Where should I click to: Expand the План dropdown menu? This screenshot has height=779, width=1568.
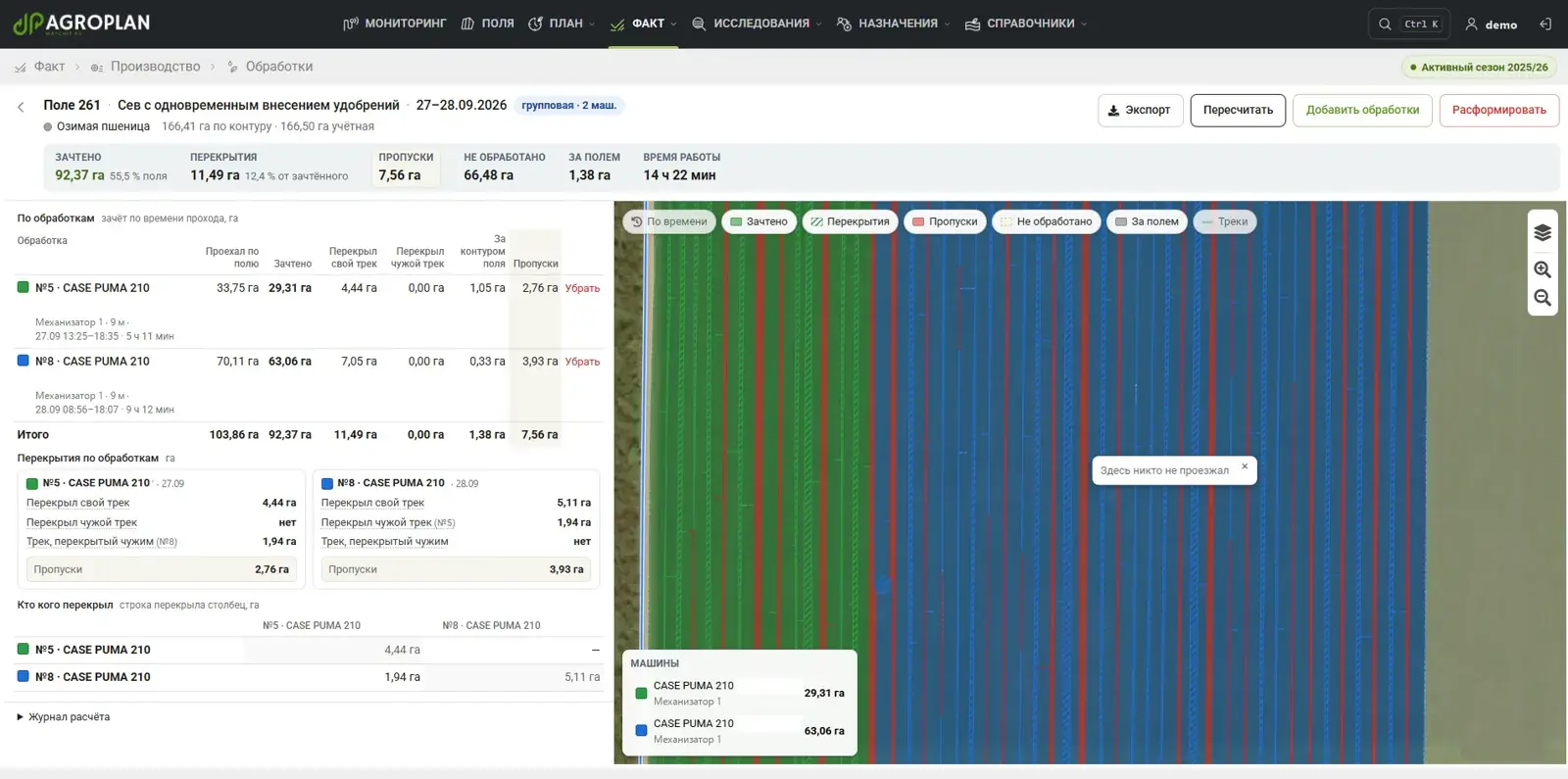point(562,24)
